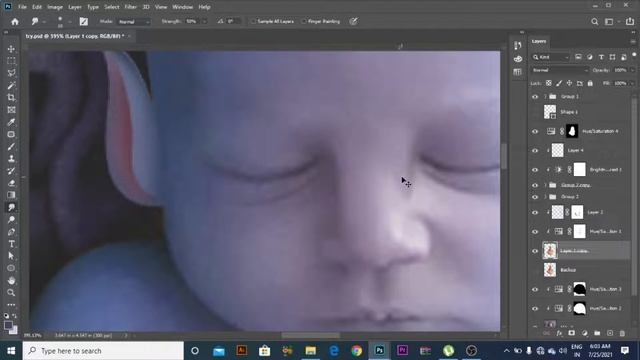
Task: Hide the Brightness/Contrast 1 layer
Action: click(x=535, y=170)
